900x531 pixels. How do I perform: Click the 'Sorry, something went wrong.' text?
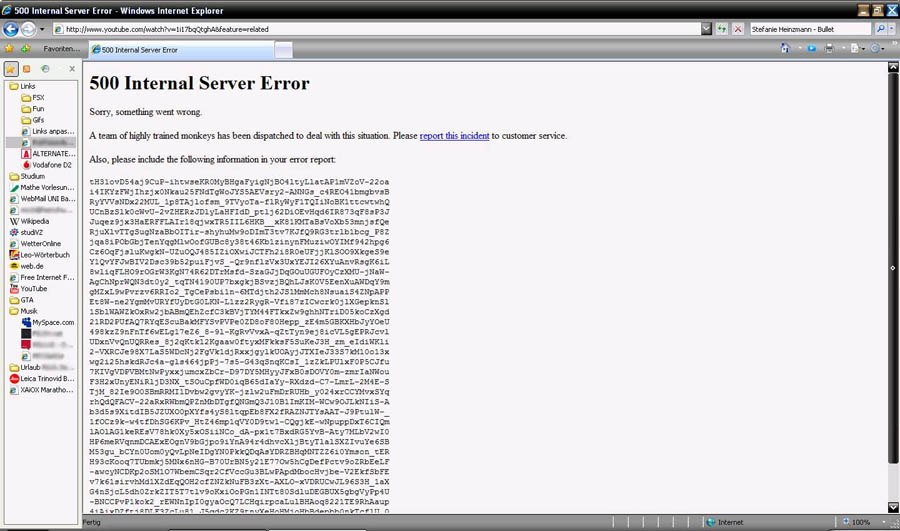[x=146, y=112]
